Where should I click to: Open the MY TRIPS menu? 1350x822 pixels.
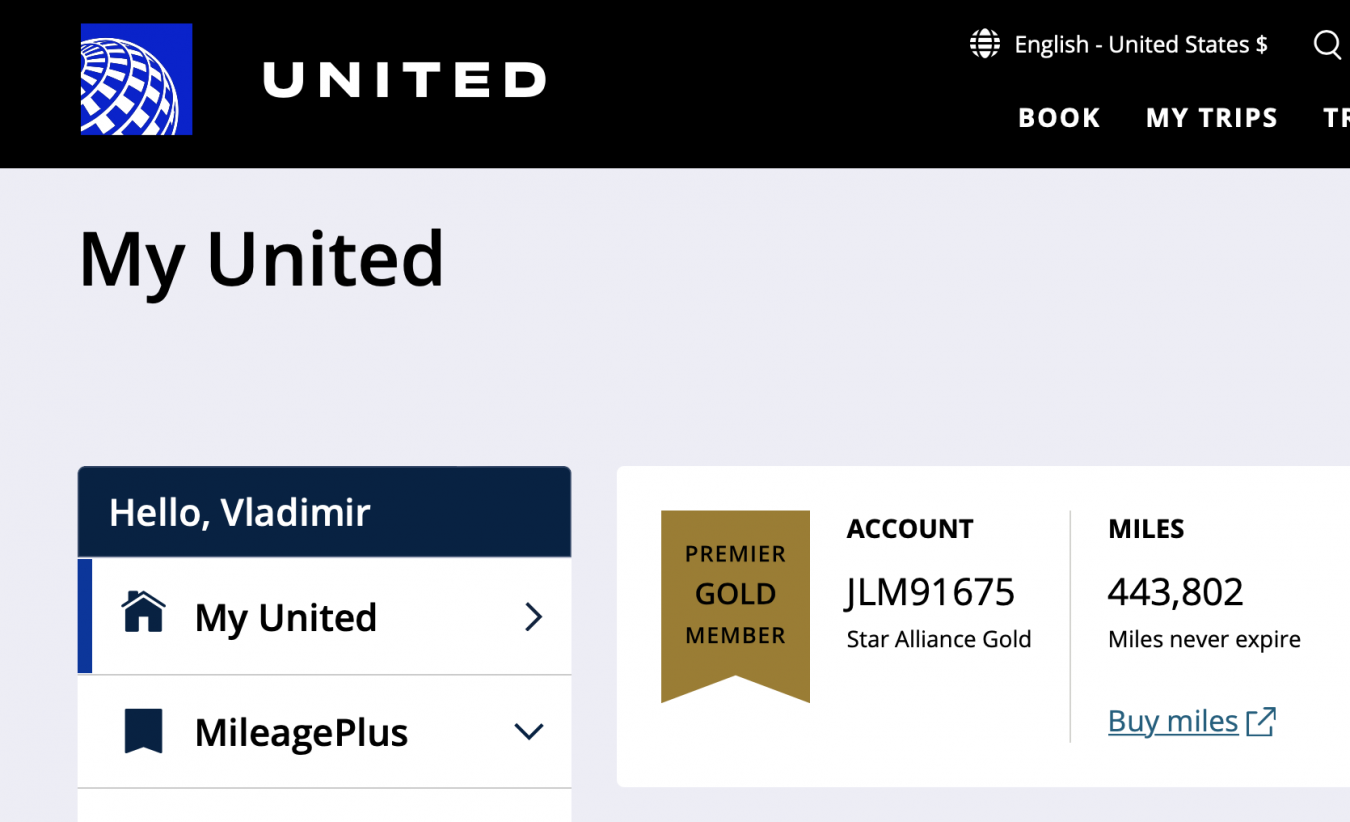point(1211,118)
